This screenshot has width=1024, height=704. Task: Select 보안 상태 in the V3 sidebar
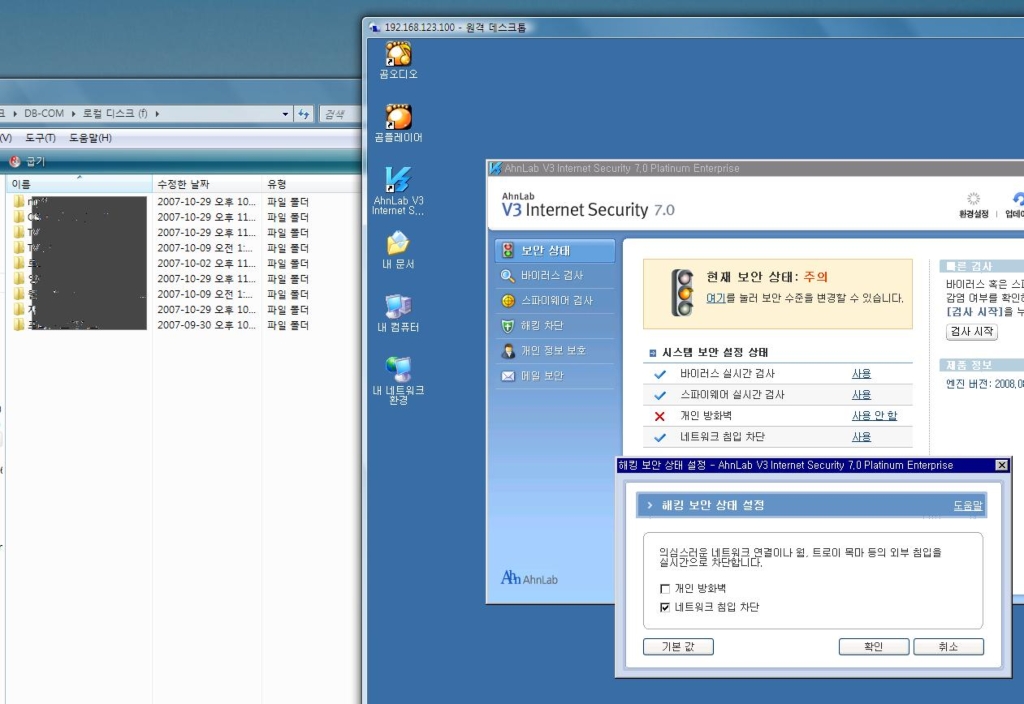(x=554, y=251)
